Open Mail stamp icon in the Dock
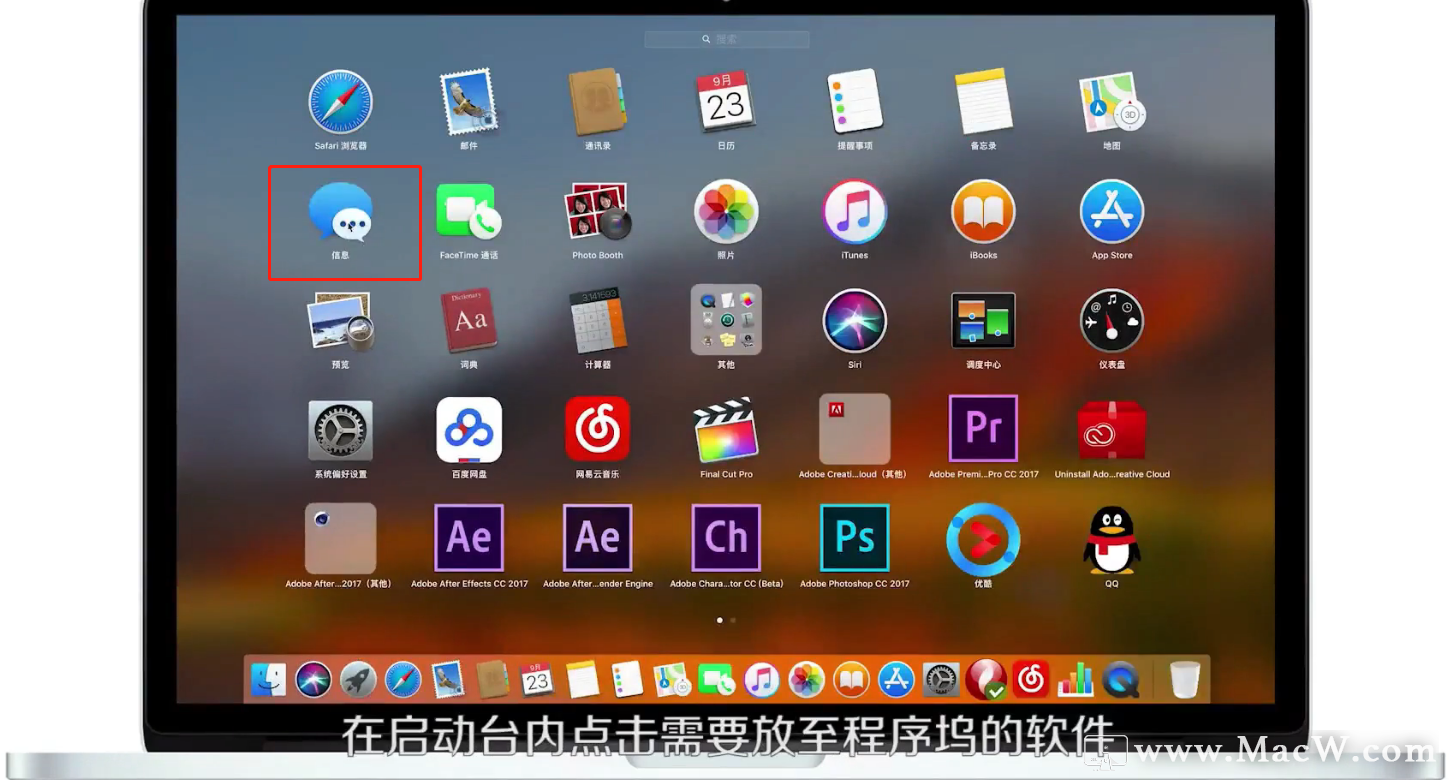Screen dimensions: 1449x780 [447, 680]
